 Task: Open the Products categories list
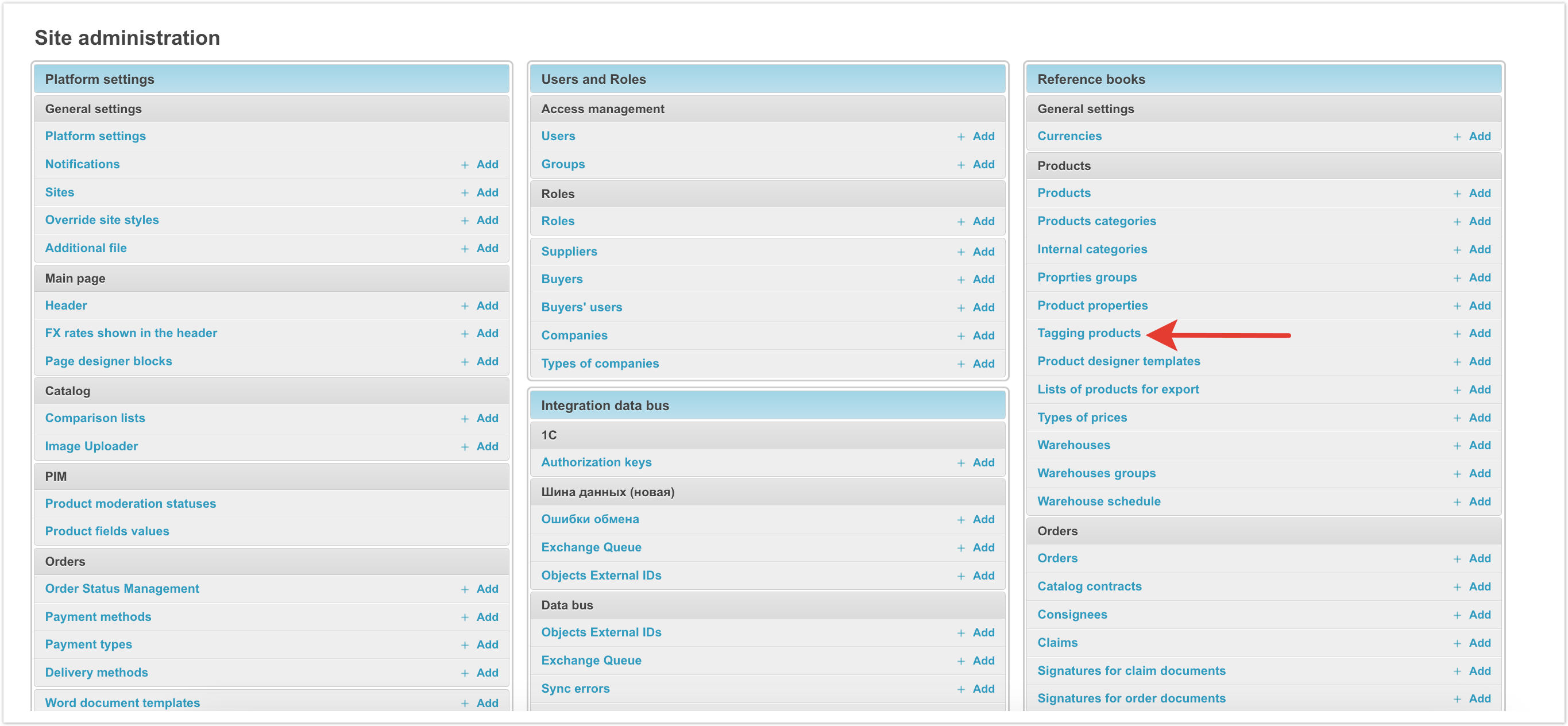[x=1096, y=221]
